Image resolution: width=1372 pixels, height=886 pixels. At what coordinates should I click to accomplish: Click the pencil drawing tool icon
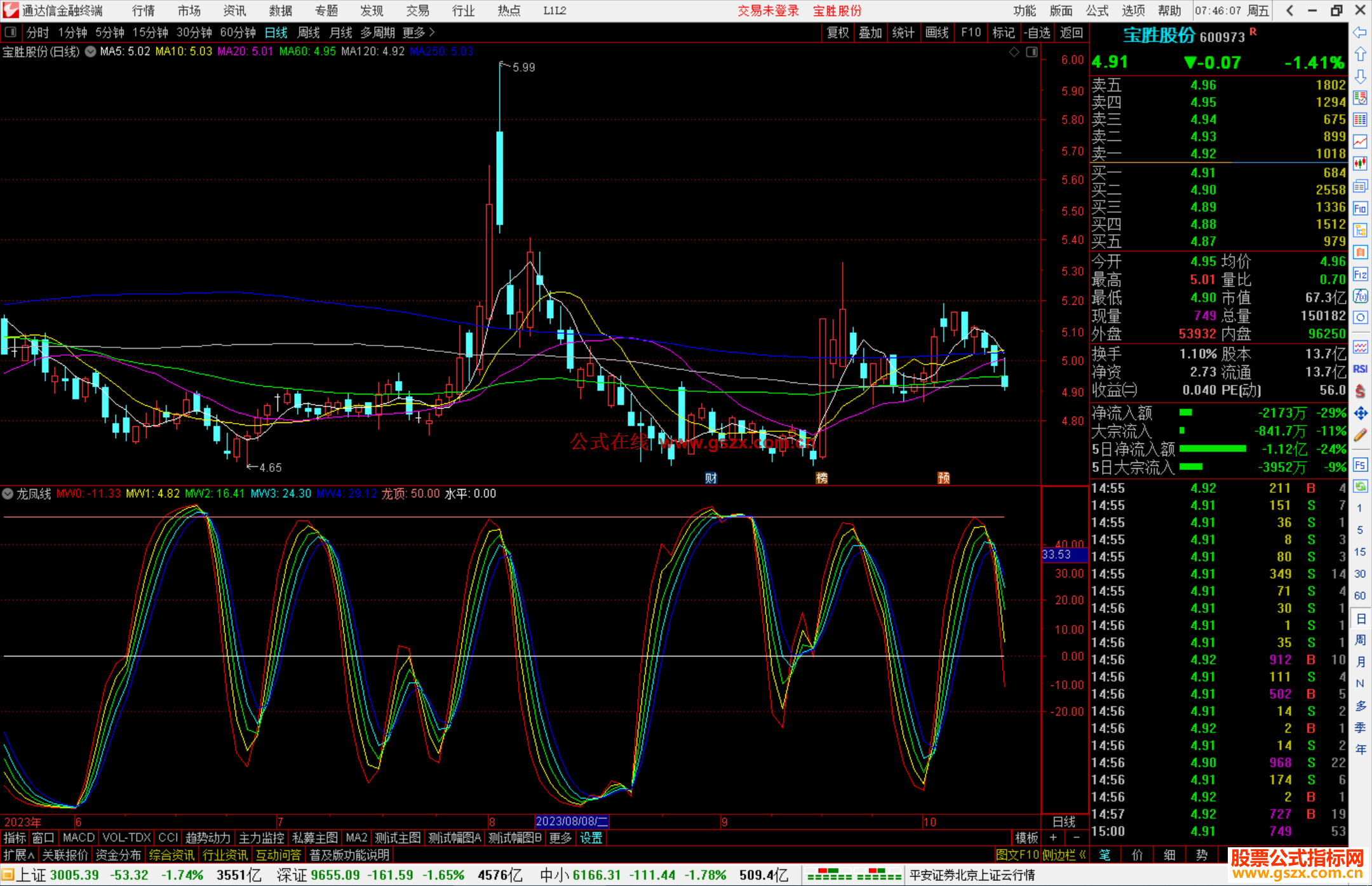click(x=1360, y=435)
